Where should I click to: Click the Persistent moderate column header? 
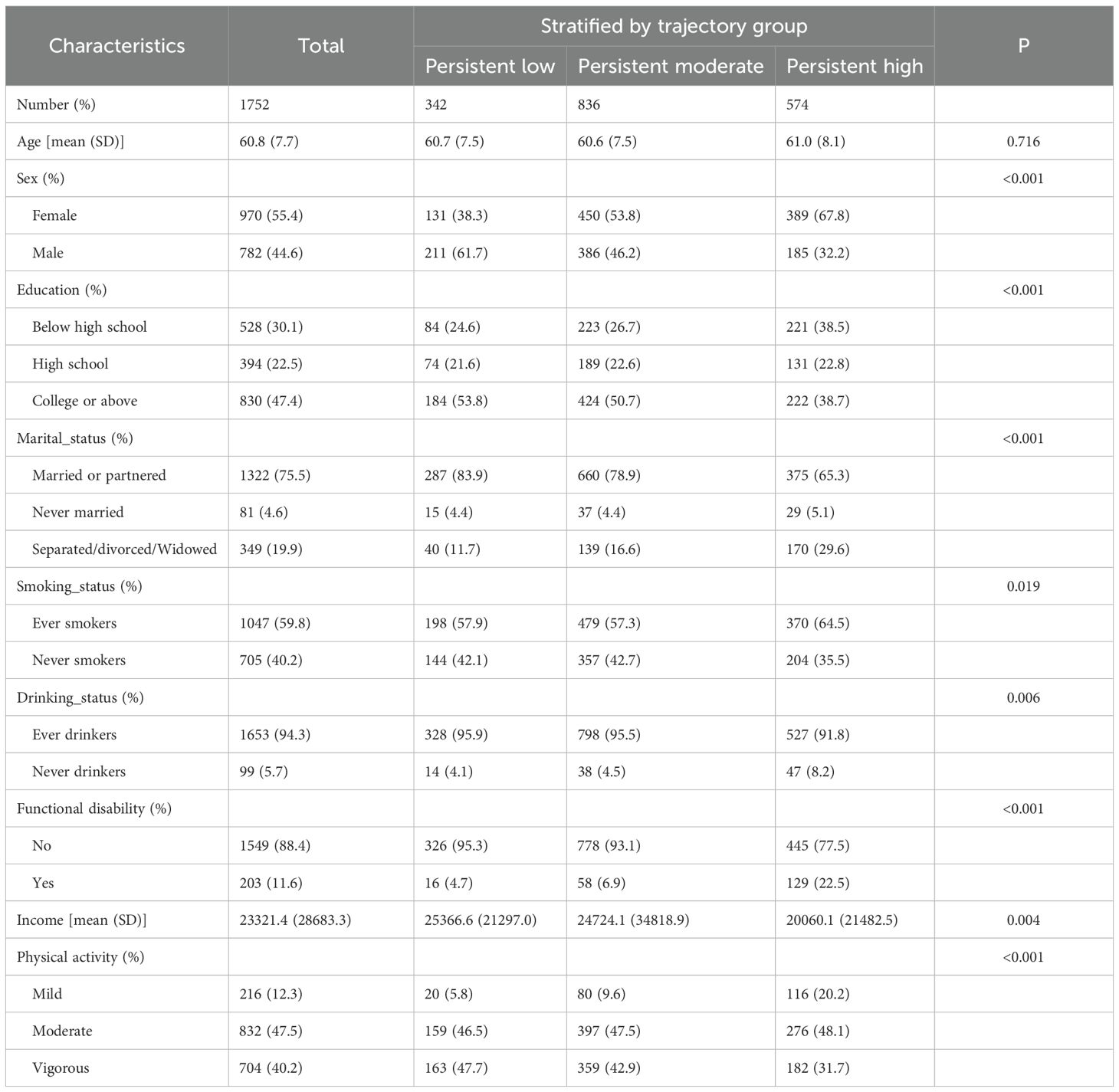coord(671,66)
